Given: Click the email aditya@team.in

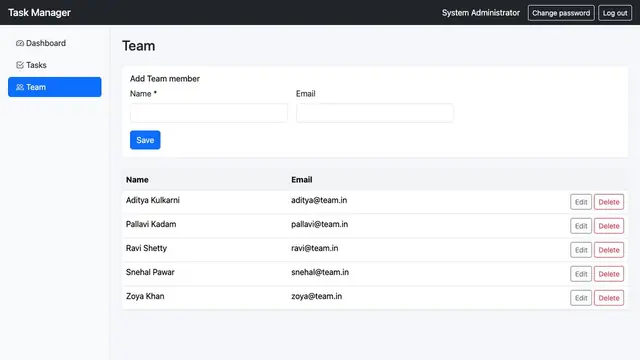Looking at the screenshot, I should tap(319, 200).
